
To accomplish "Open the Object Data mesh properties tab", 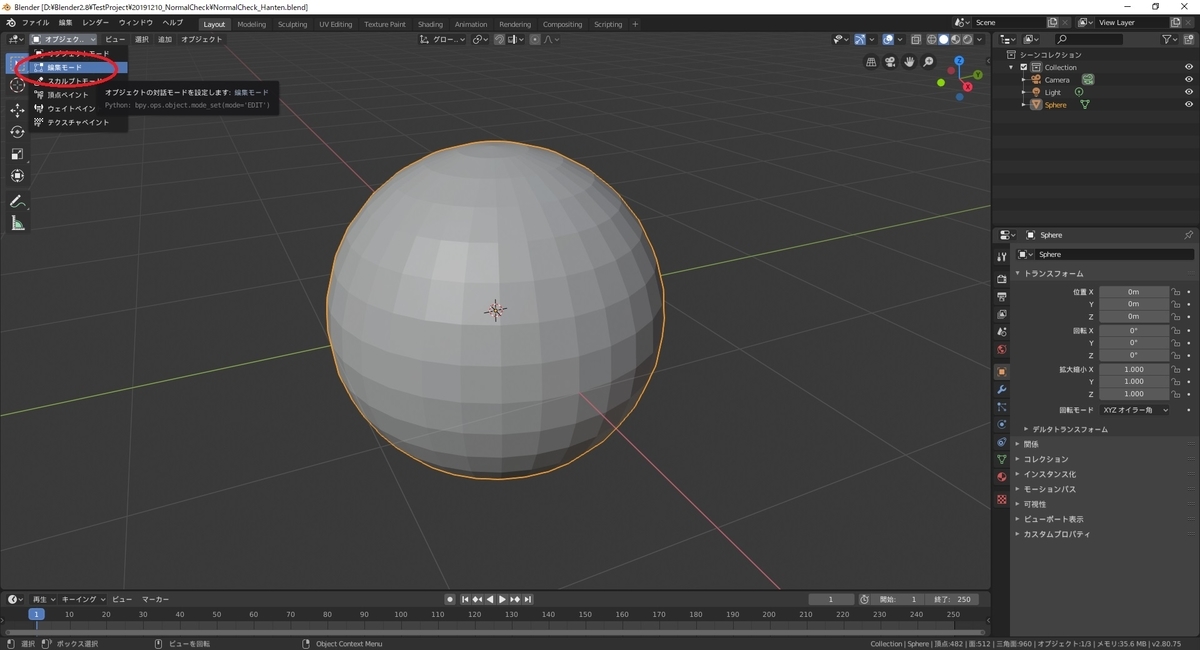I will pyautogui.click(x=1001, y=459).
